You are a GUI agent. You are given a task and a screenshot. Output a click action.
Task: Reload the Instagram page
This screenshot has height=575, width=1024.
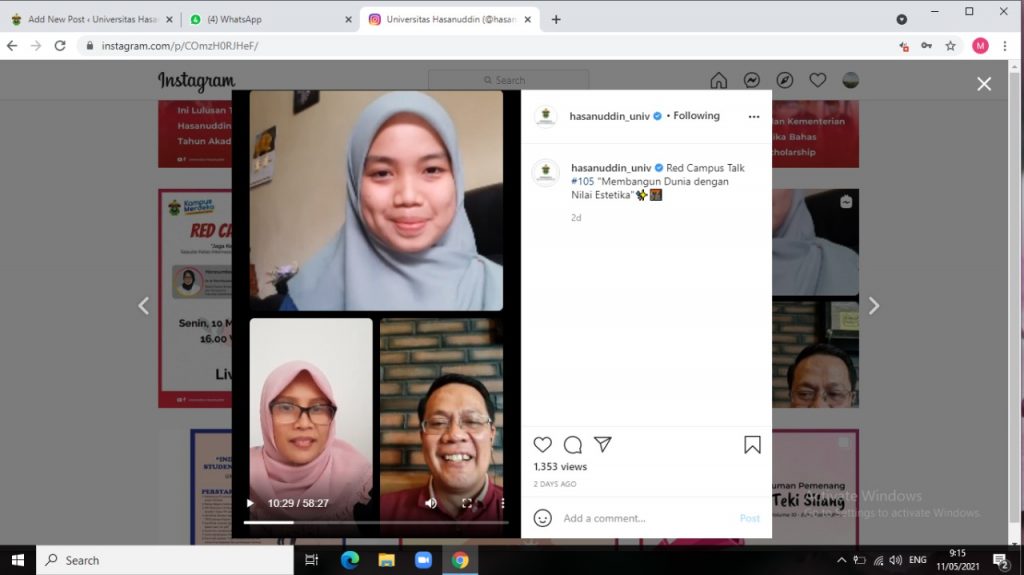[x=60, y=46]
